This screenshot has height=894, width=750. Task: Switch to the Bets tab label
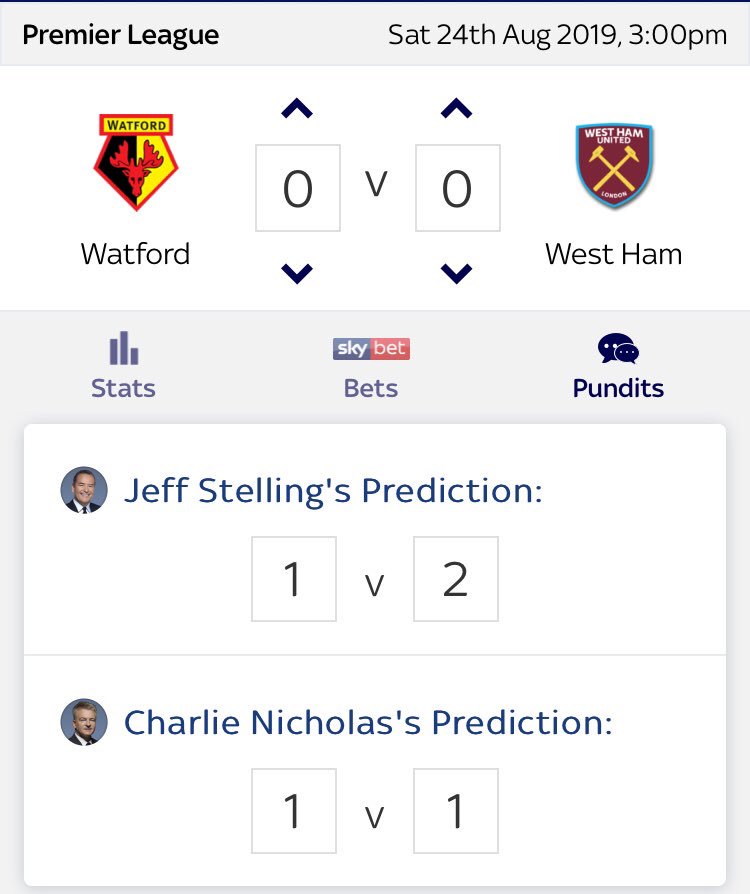[x=371, y=388]
